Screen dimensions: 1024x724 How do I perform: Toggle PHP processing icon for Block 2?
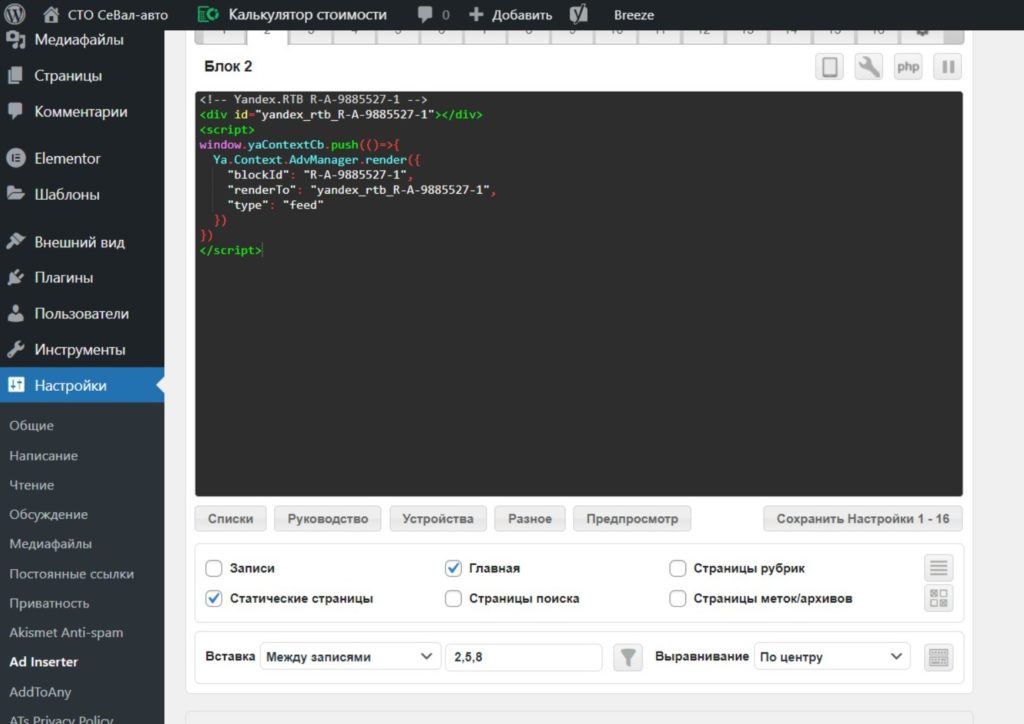(x=908, y=67)
